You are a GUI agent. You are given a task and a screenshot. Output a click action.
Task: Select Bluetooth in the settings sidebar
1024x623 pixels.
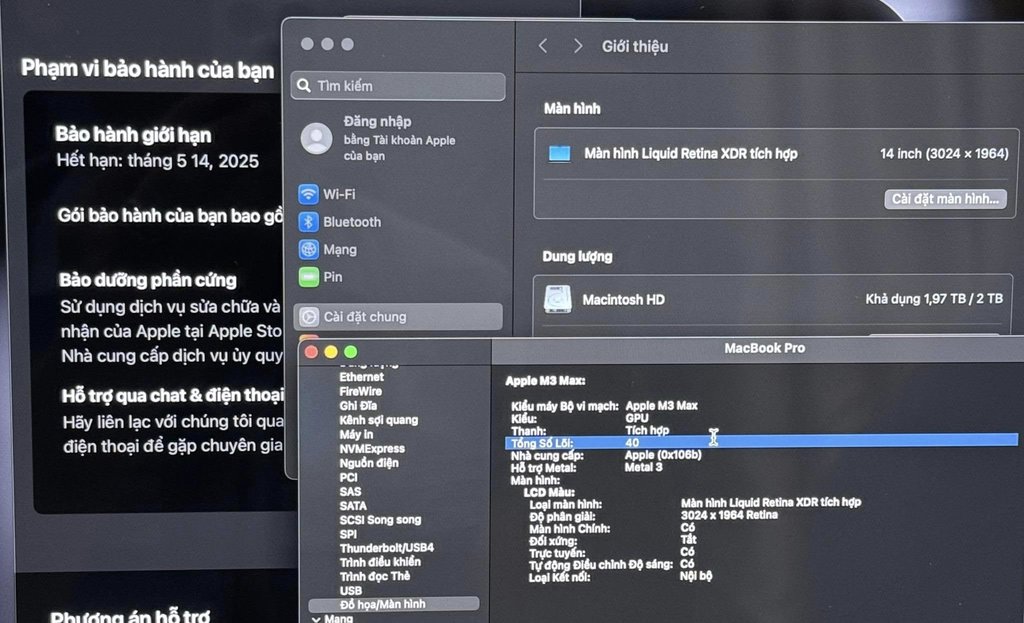pyautogui.click(x=352, y=222)
